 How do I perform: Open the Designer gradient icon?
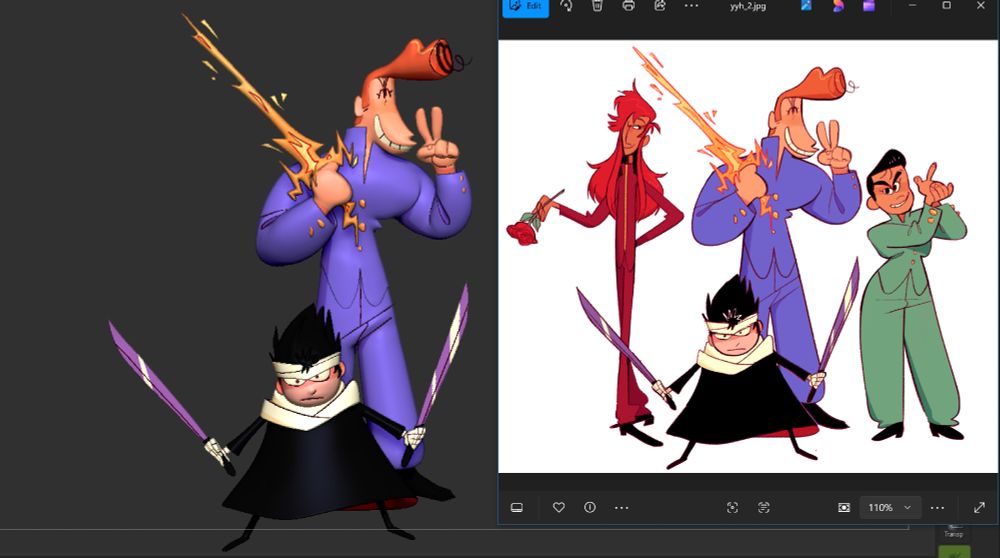click(838, 6)
